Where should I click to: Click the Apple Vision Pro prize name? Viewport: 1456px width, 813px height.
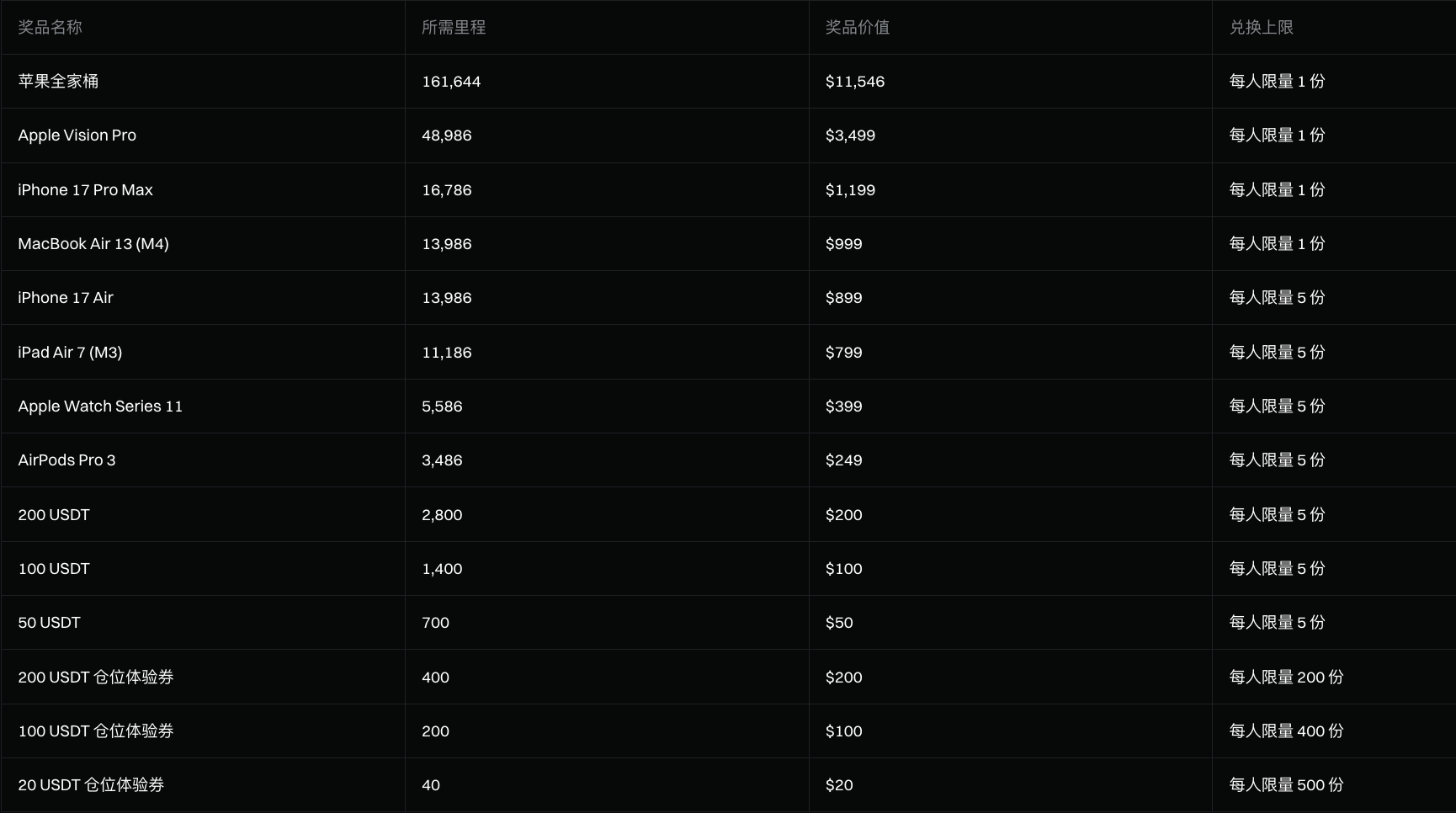[77, 135]
